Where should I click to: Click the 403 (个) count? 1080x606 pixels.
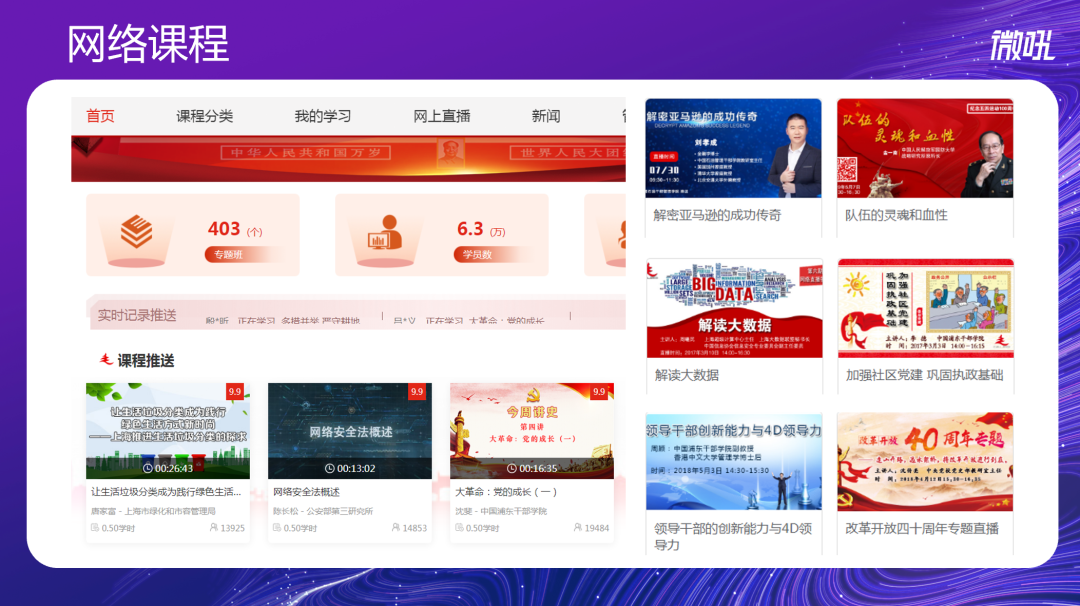pyautogui.click(x=235, y=229)
